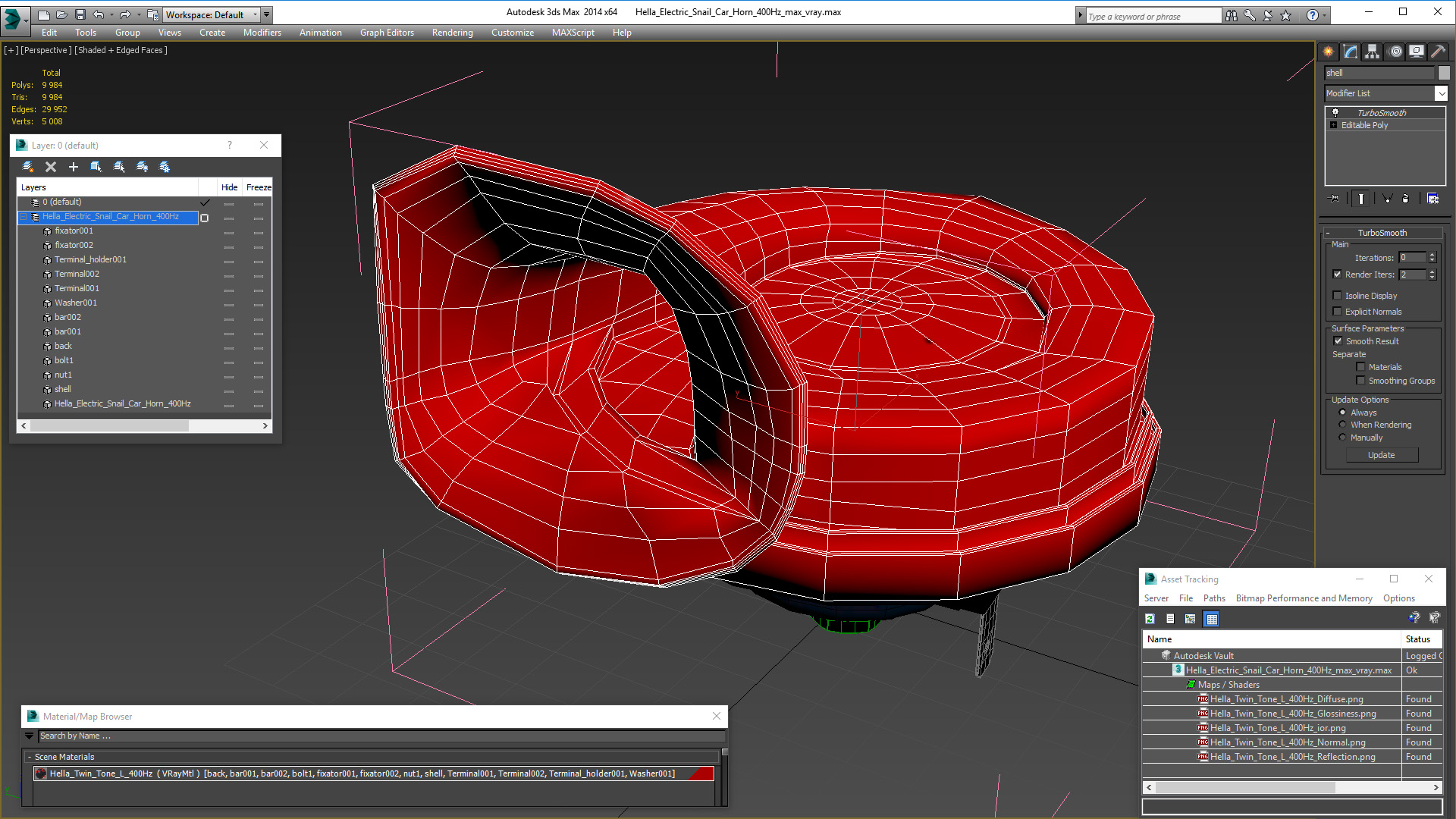The image size is (1456, 819).
Task: Select Always radio button for Update Options
Action: point(1342,412)
